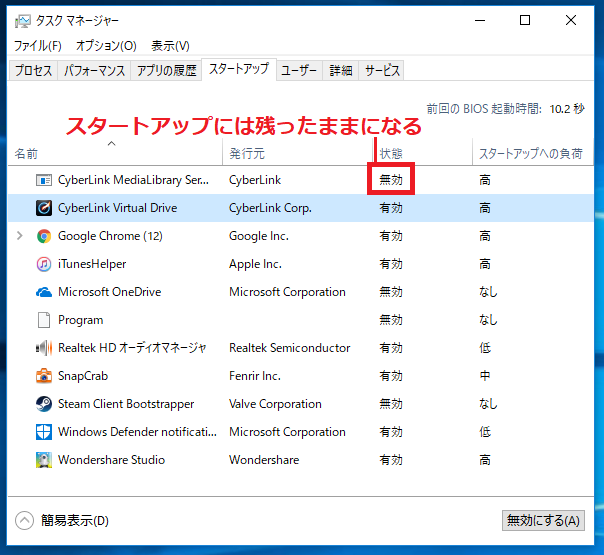Switch to the アプリの履歴 tab
This screenshot has height=555, width=604.
click(166, 70)
